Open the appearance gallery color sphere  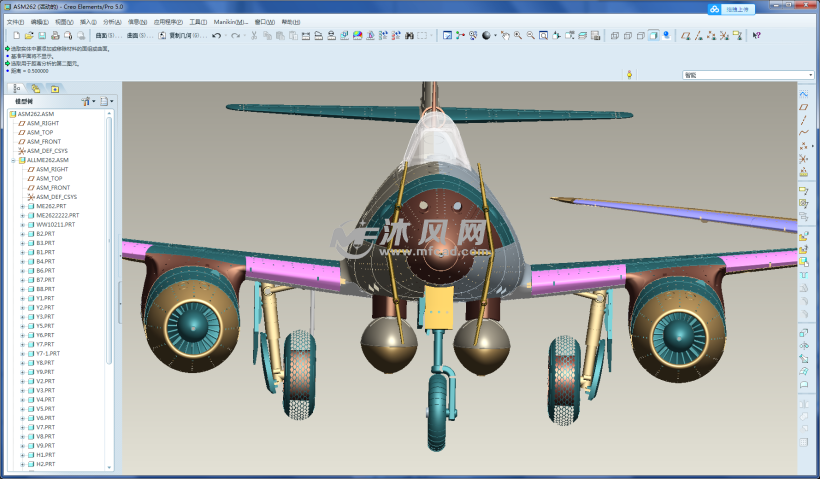click(x=487, y=35)
